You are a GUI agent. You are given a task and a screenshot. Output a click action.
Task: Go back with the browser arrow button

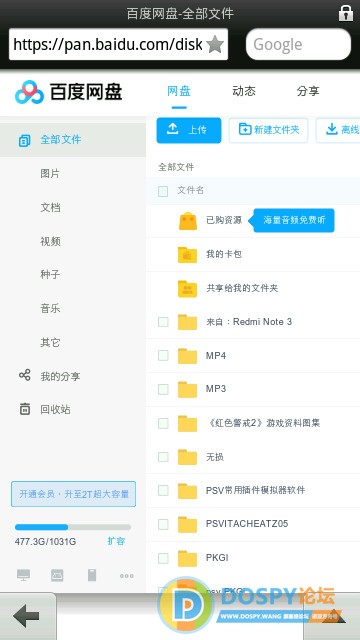26,616
